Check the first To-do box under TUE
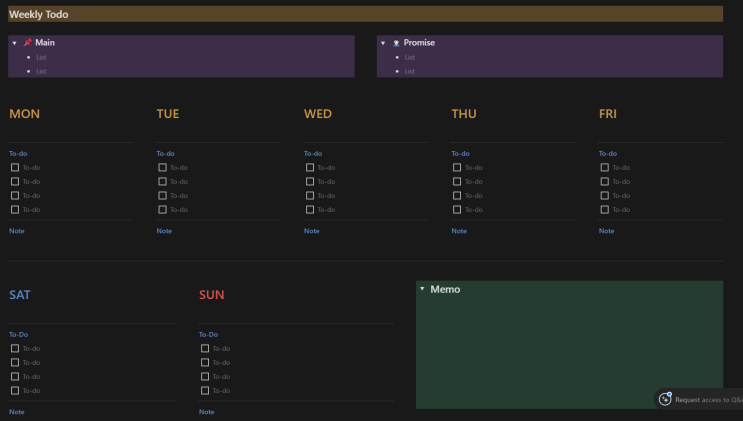This screenshot has height=421, width=743. point(163,167)
